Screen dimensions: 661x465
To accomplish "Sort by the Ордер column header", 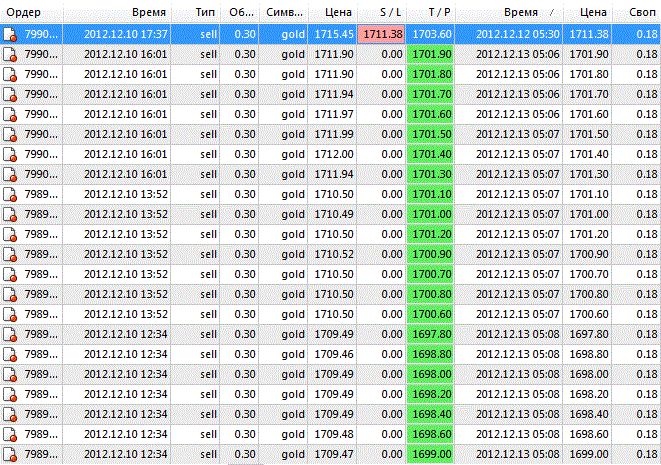I will [x=32, y=12].
